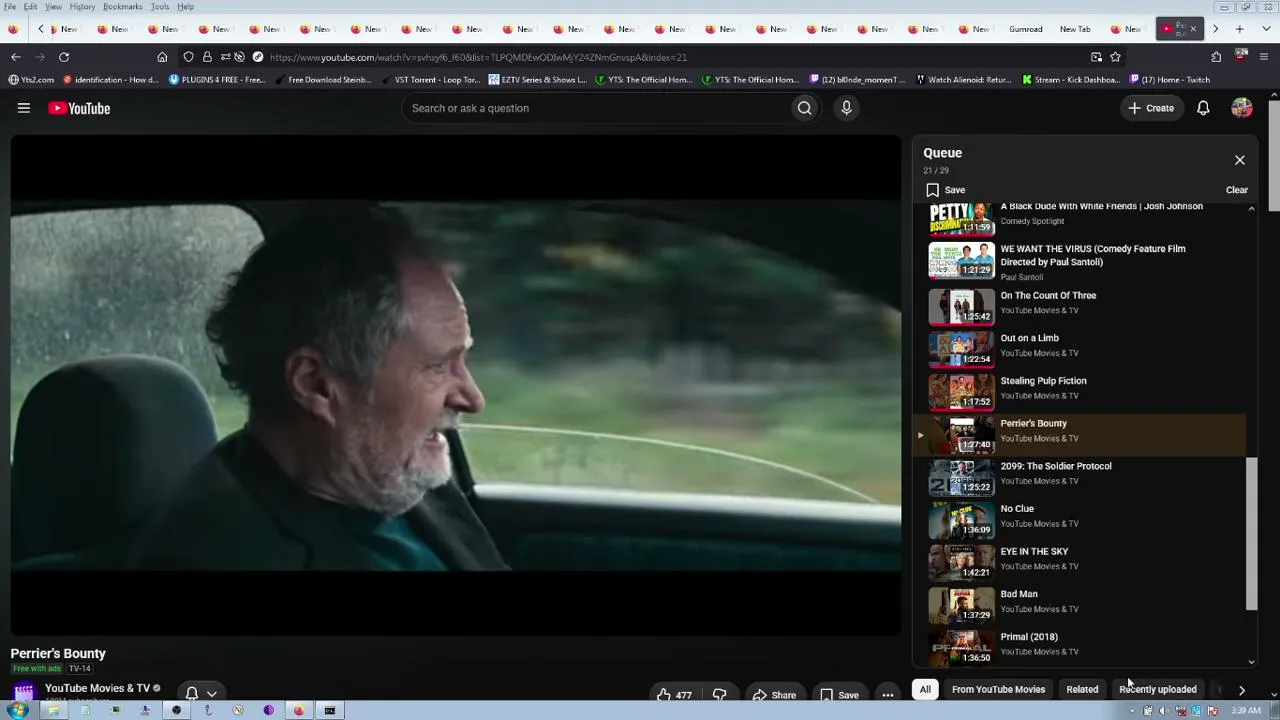The height and width of the screenshot is (720, 1280).
Task: Select the Recently uploaded chip
Action: click(1157, 689)
